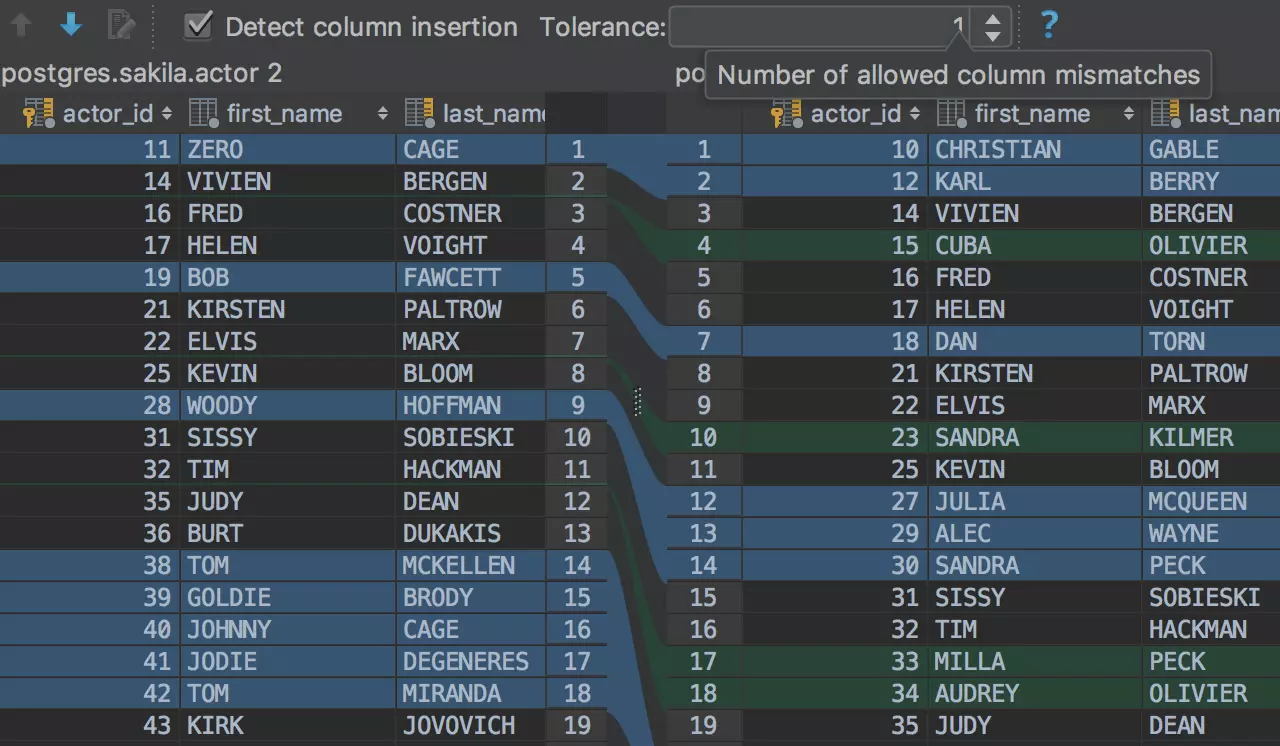Click right table actor_id key column icon
The image size is (1280, 746).
coord(786,114)
